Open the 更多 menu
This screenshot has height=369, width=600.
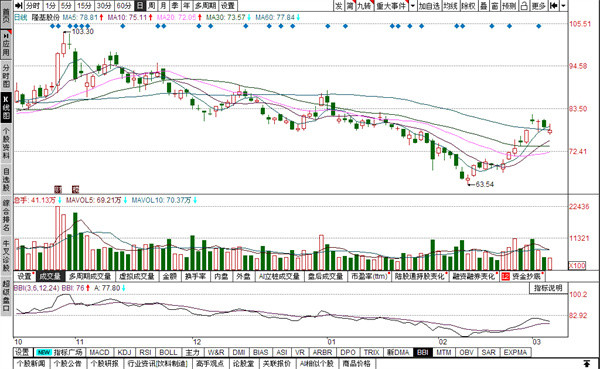point(538,6)
